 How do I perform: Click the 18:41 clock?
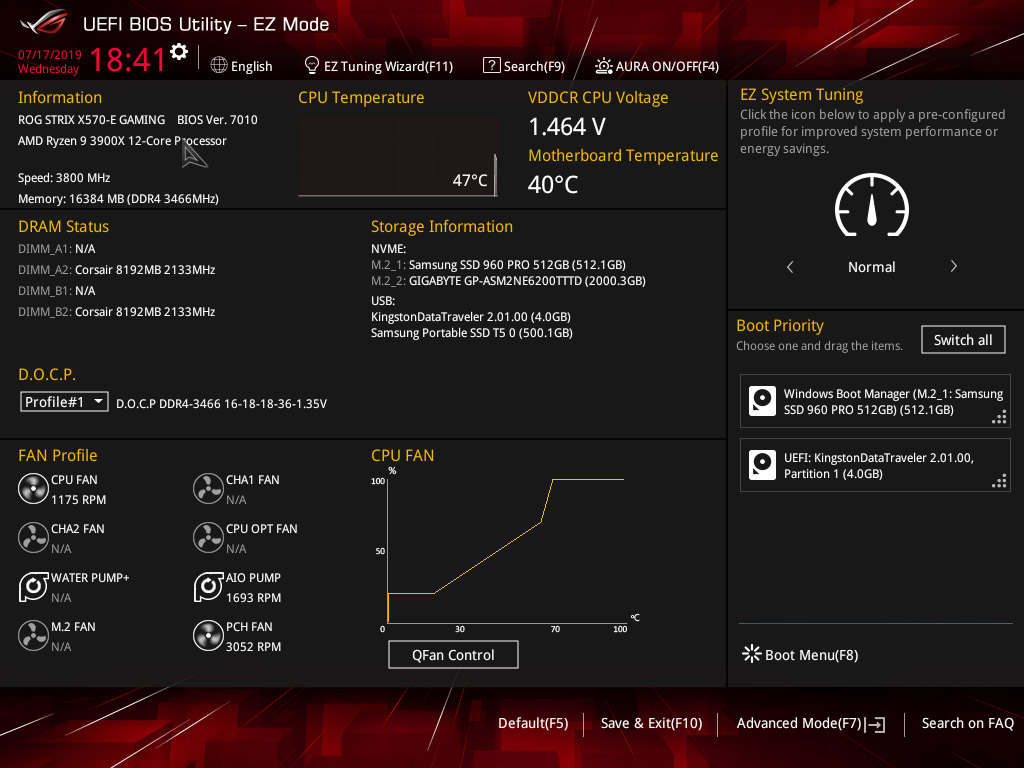pos(128,60)
